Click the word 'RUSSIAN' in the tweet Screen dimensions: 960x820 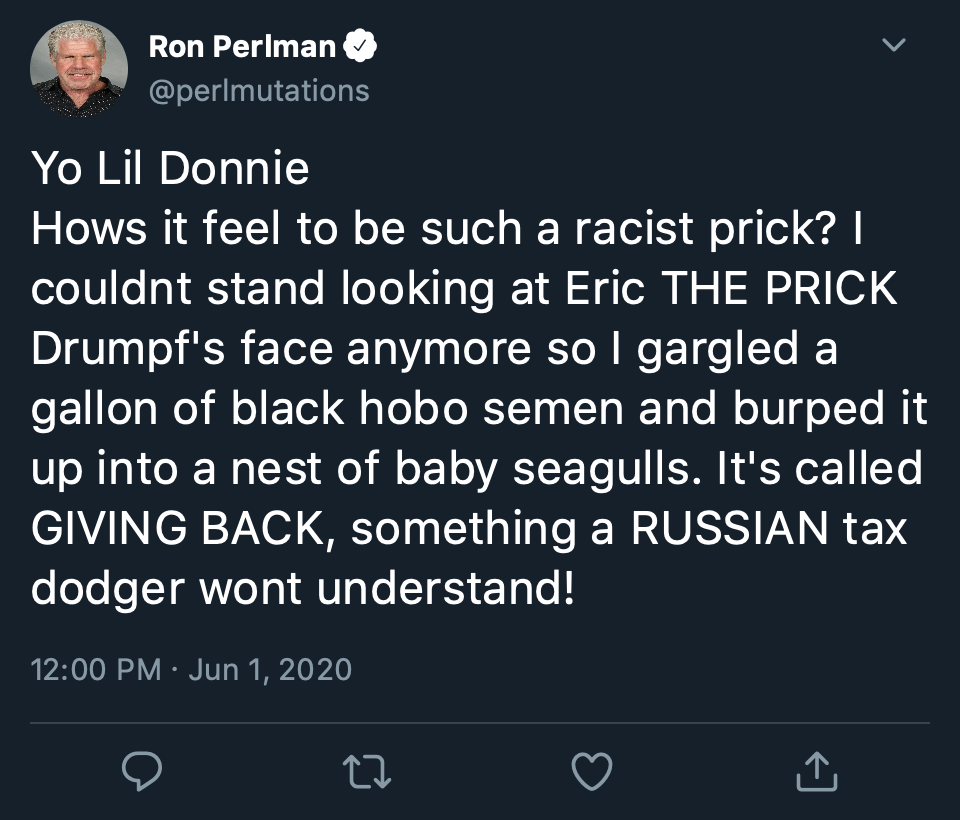point(729,528)
